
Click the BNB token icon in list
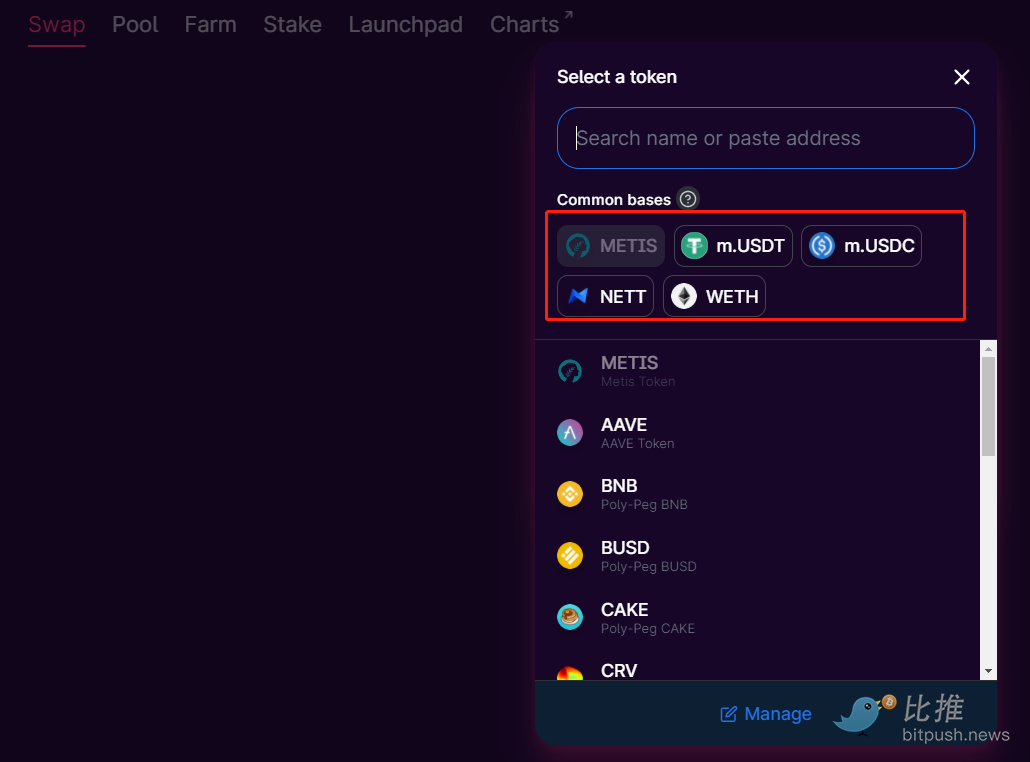[570, 494]
